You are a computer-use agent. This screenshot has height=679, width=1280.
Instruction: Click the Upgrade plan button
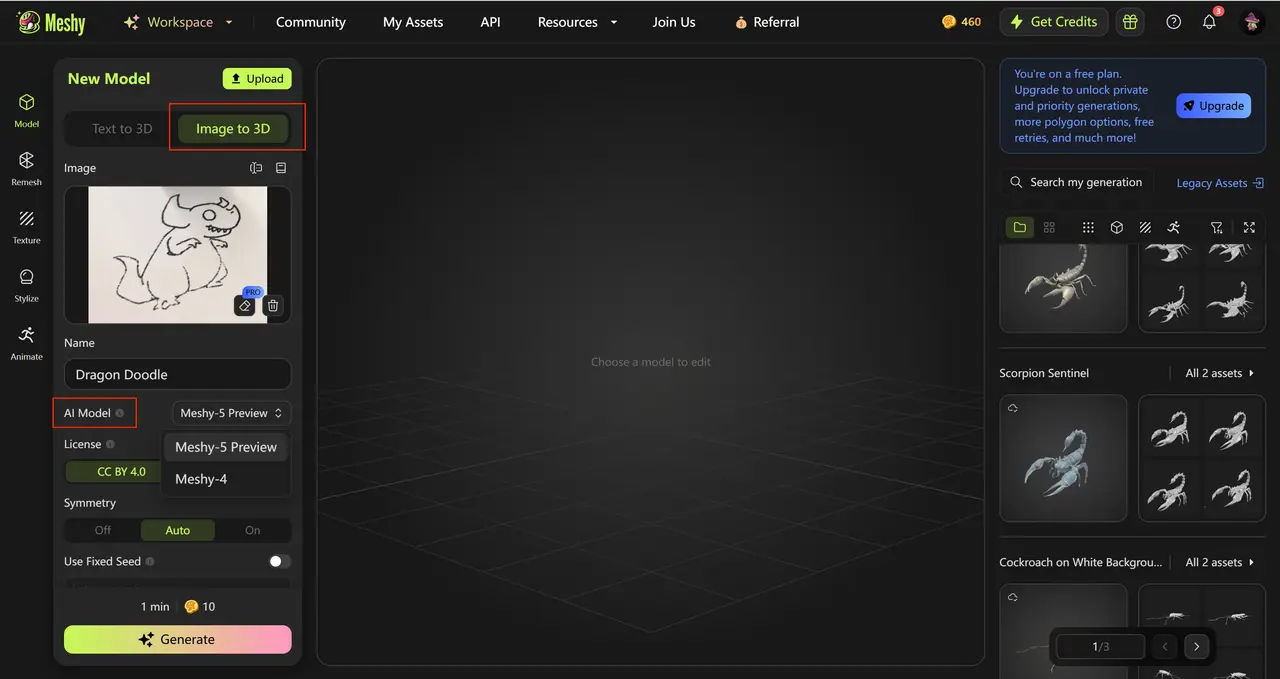point(1213,106)
